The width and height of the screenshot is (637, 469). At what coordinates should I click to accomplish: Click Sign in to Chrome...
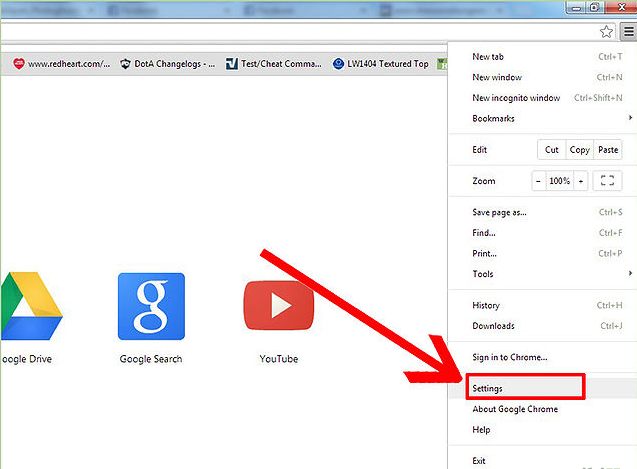pyautogui.click(x=542, y=357)
